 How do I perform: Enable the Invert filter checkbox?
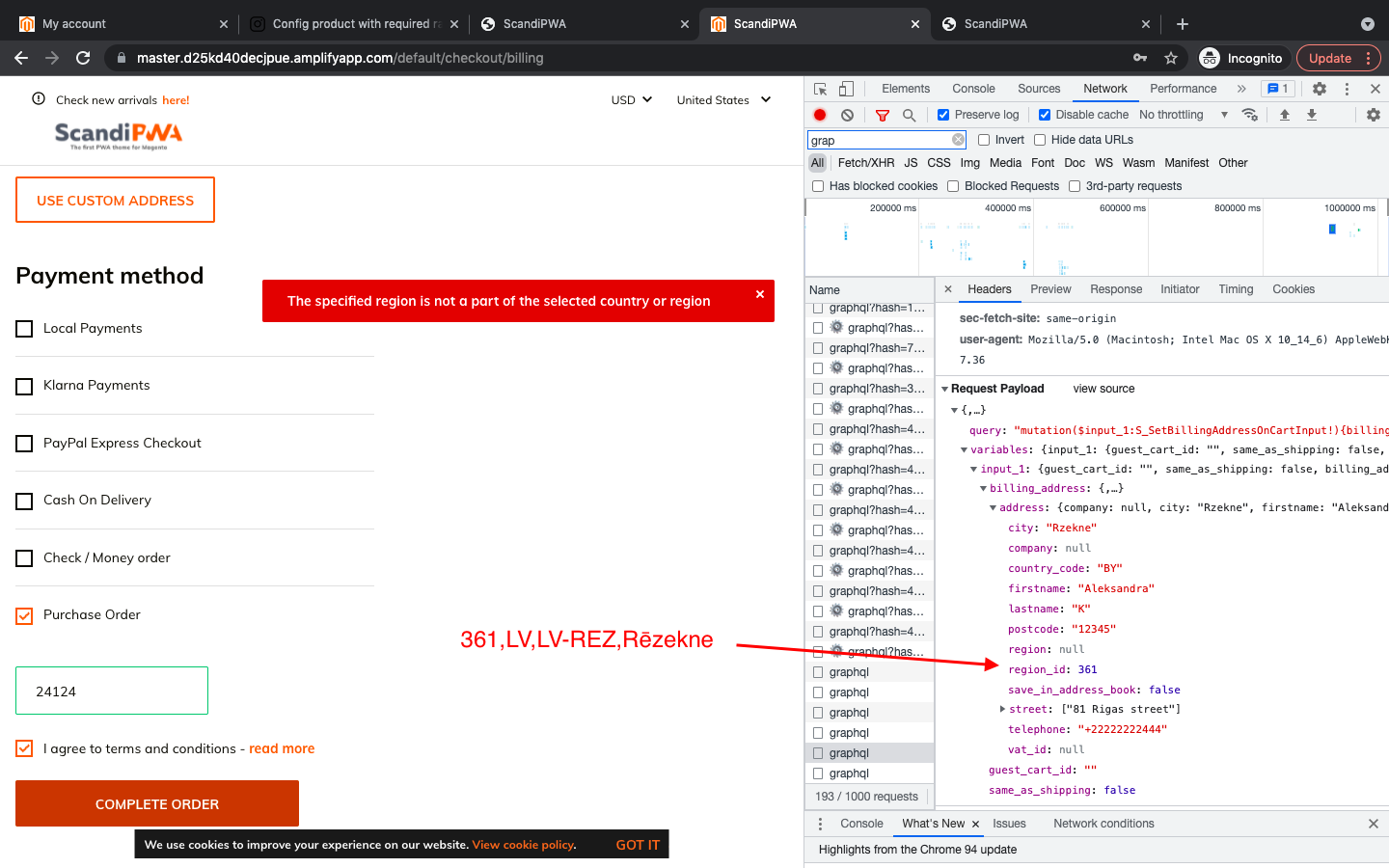tap(984, 140)
